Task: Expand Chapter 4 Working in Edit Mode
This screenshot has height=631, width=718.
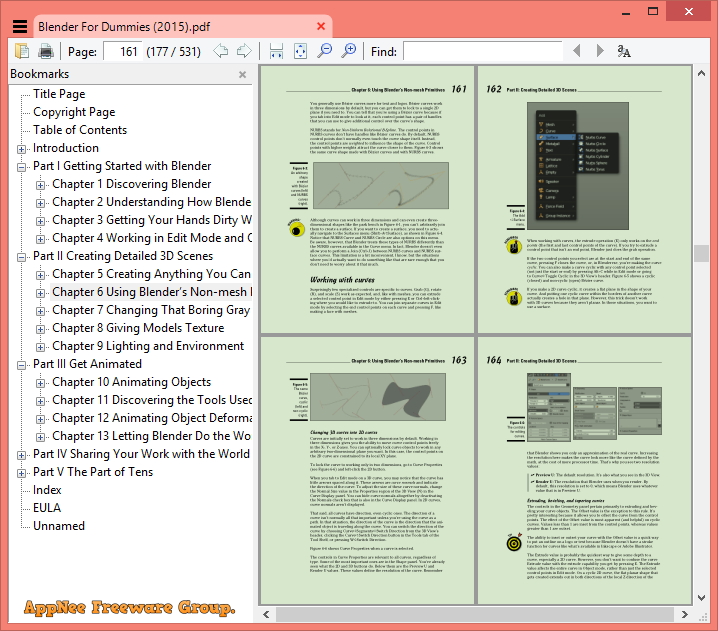Action: coord(40,239)
